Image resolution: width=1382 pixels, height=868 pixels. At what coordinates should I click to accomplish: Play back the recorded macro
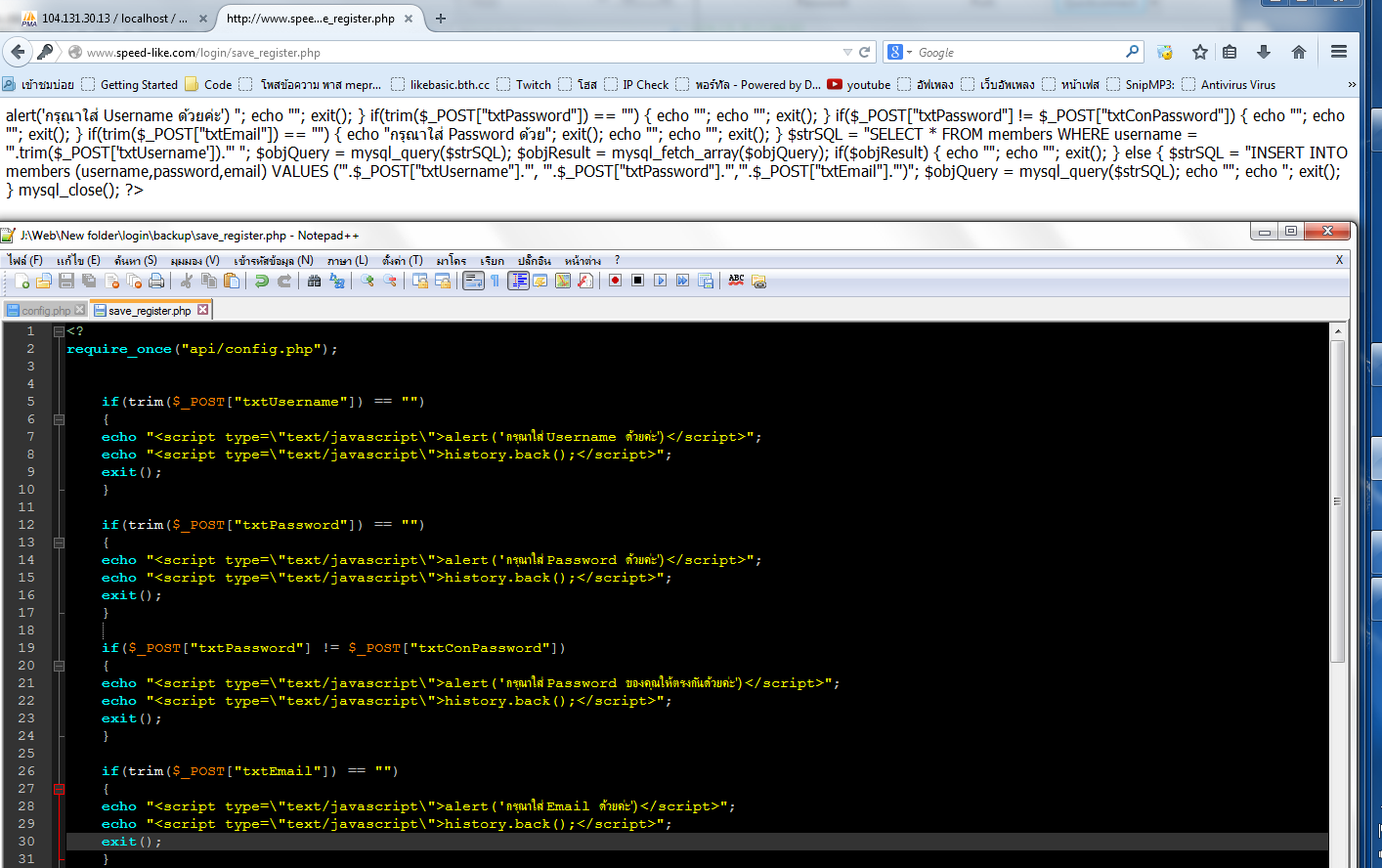(x=660, y=282)
